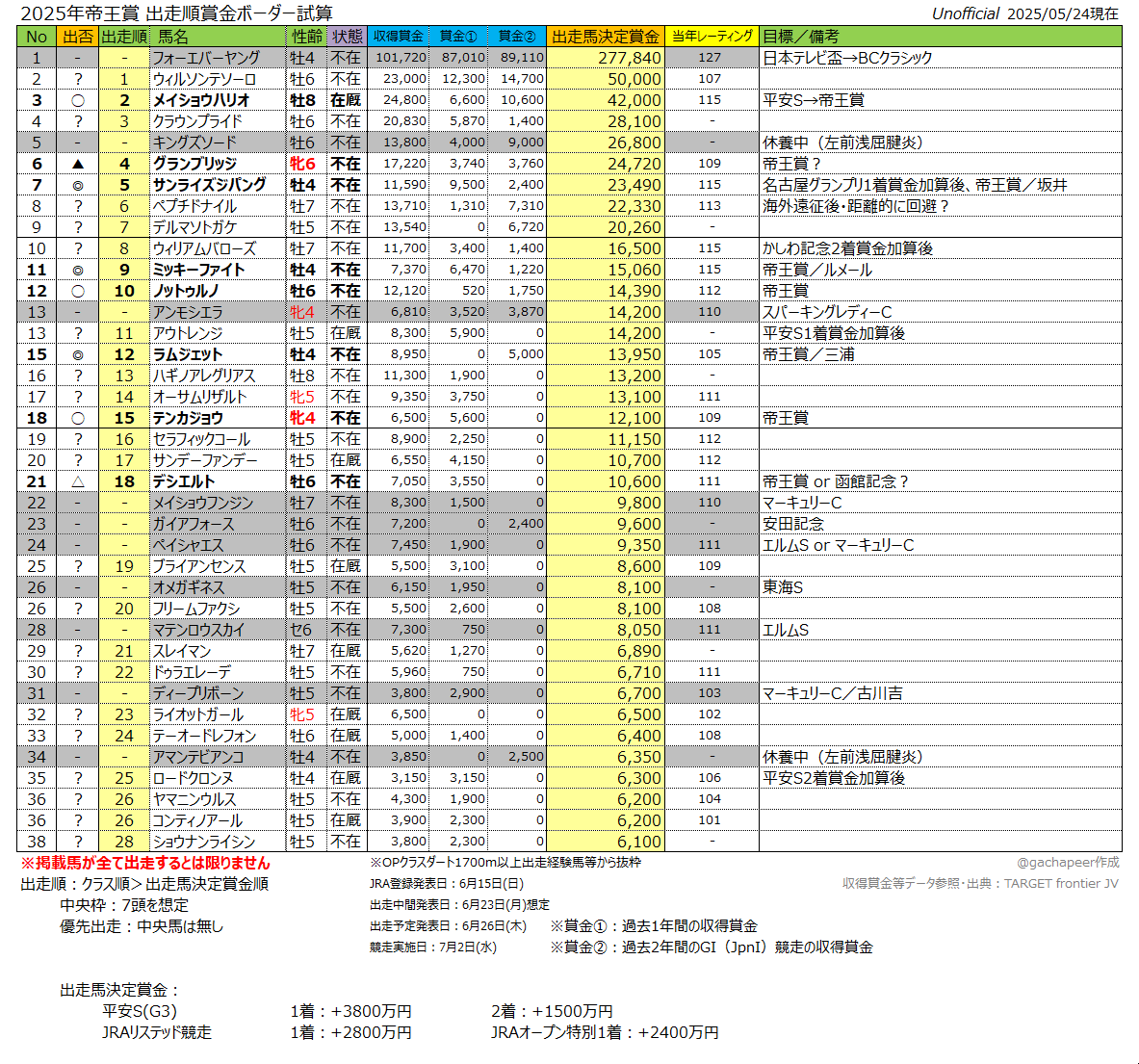Select the 目標／備考 column header
This screenshot has height=1064, width=1139.
pyautogui.click(x=940, y=37)
